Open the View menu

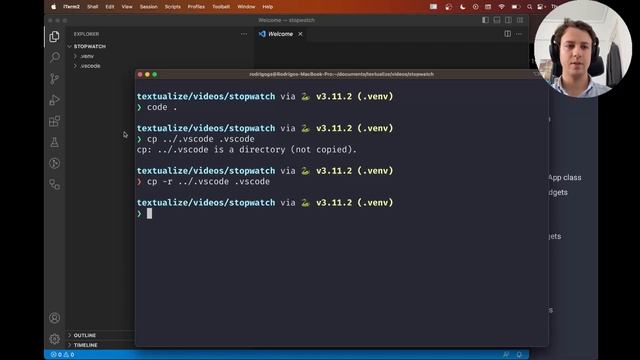(x=127, y=7)
